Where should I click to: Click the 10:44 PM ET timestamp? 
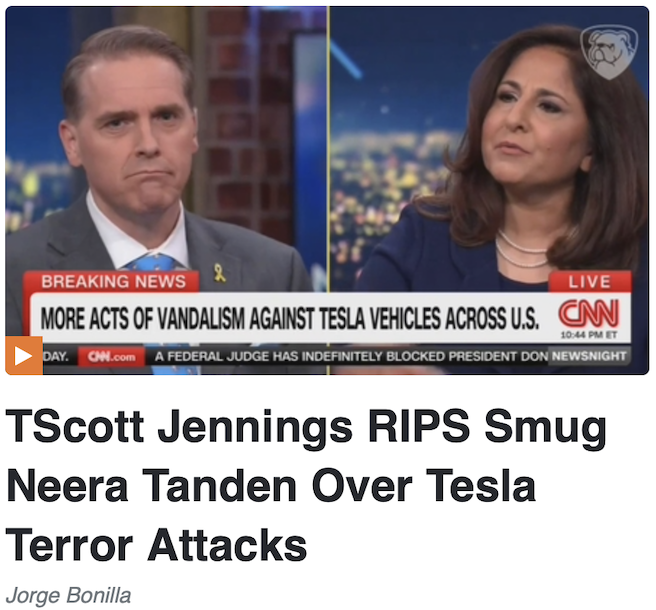pos(589,335)
